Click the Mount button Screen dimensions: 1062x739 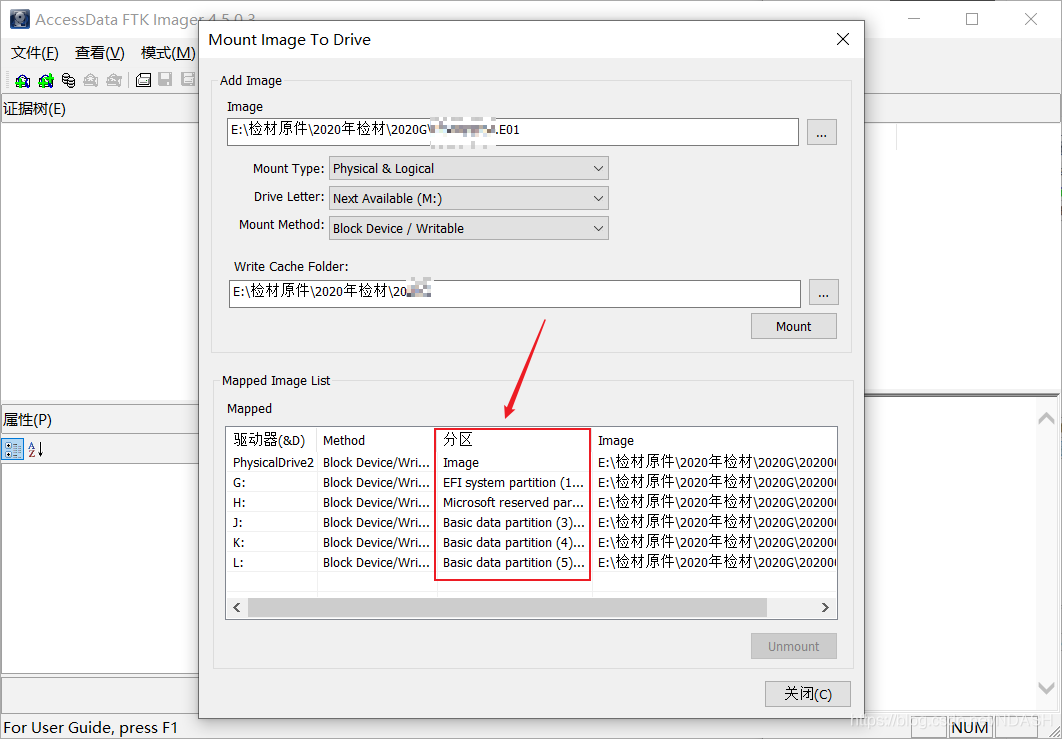(x=794, y=326)
